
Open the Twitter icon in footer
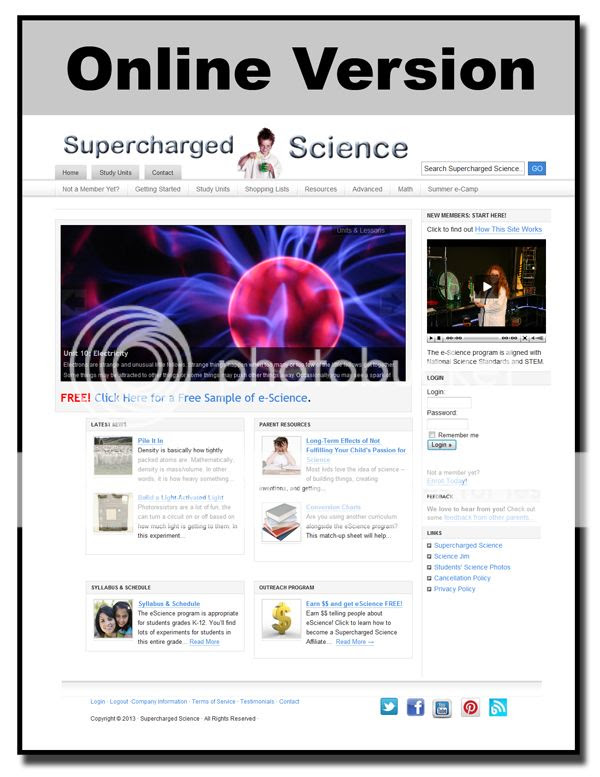click(x=389, y=706)
